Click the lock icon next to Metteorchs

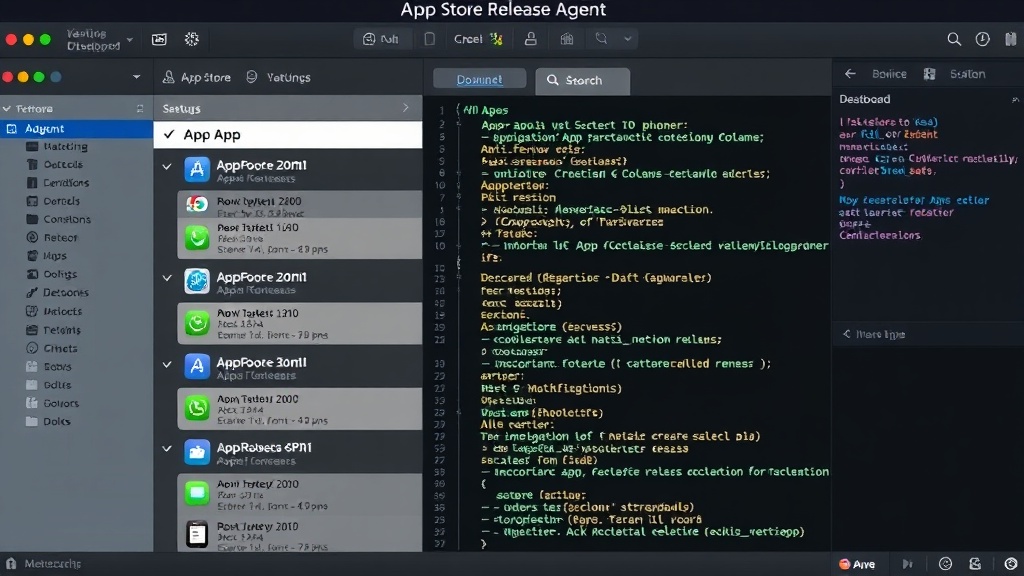(11, 563)
